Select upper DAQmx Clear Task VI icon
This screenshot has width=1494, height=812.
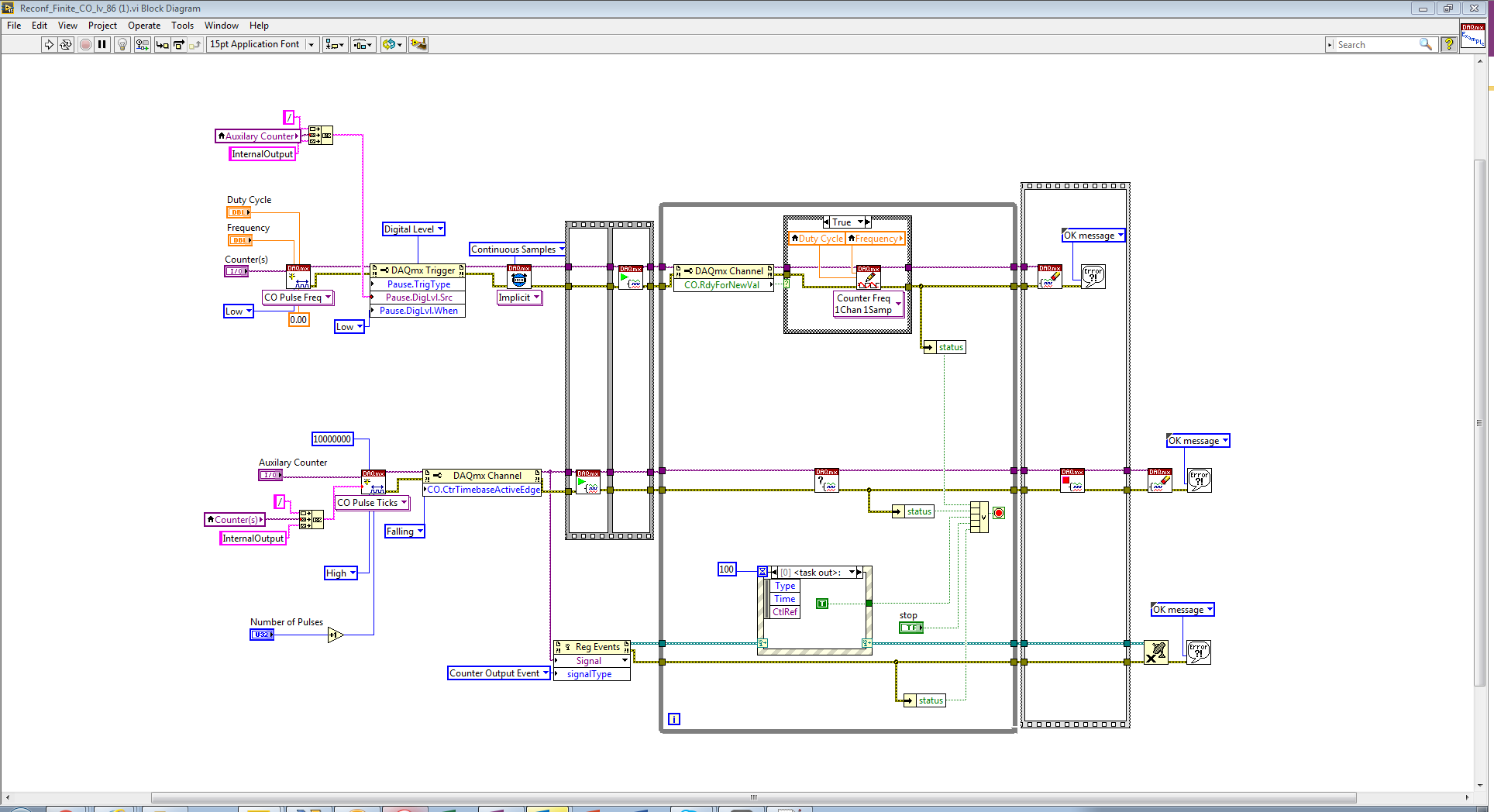coord(1050,277)
